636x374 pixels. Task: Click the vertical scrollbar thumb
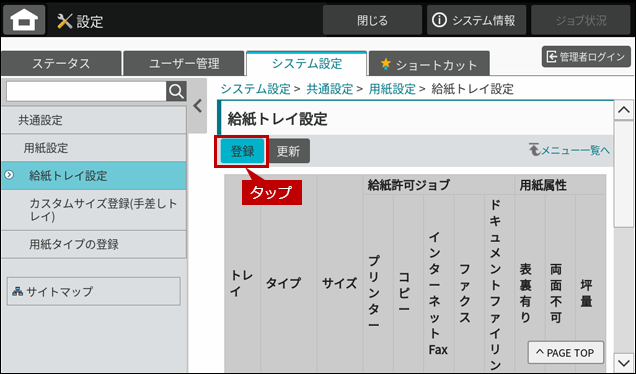[623, 174]
